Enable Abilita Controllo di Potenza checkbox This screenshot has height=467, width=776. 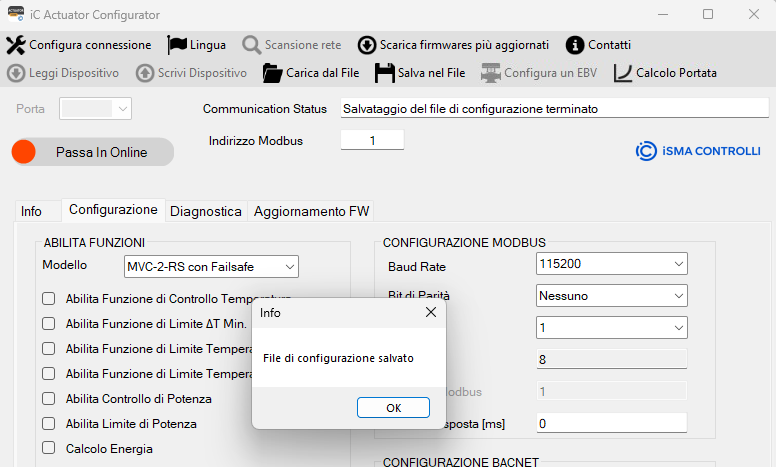(x=48, y=399)
